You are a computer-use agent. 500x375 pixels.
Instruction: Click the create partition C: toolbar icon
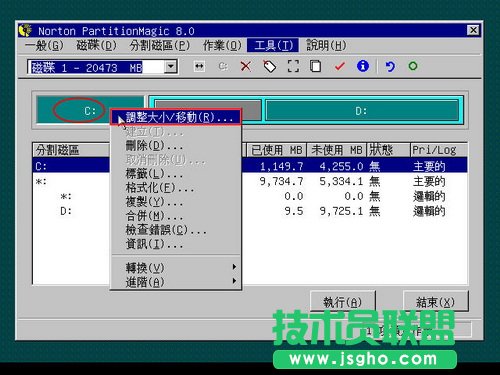click(x=223, y=66)
